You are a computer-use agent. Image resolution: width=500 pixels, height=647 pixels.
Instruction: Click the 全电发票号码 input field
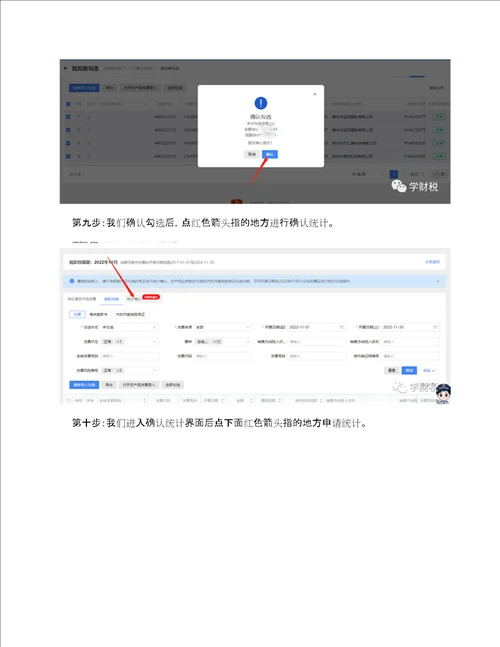point(130,356)
